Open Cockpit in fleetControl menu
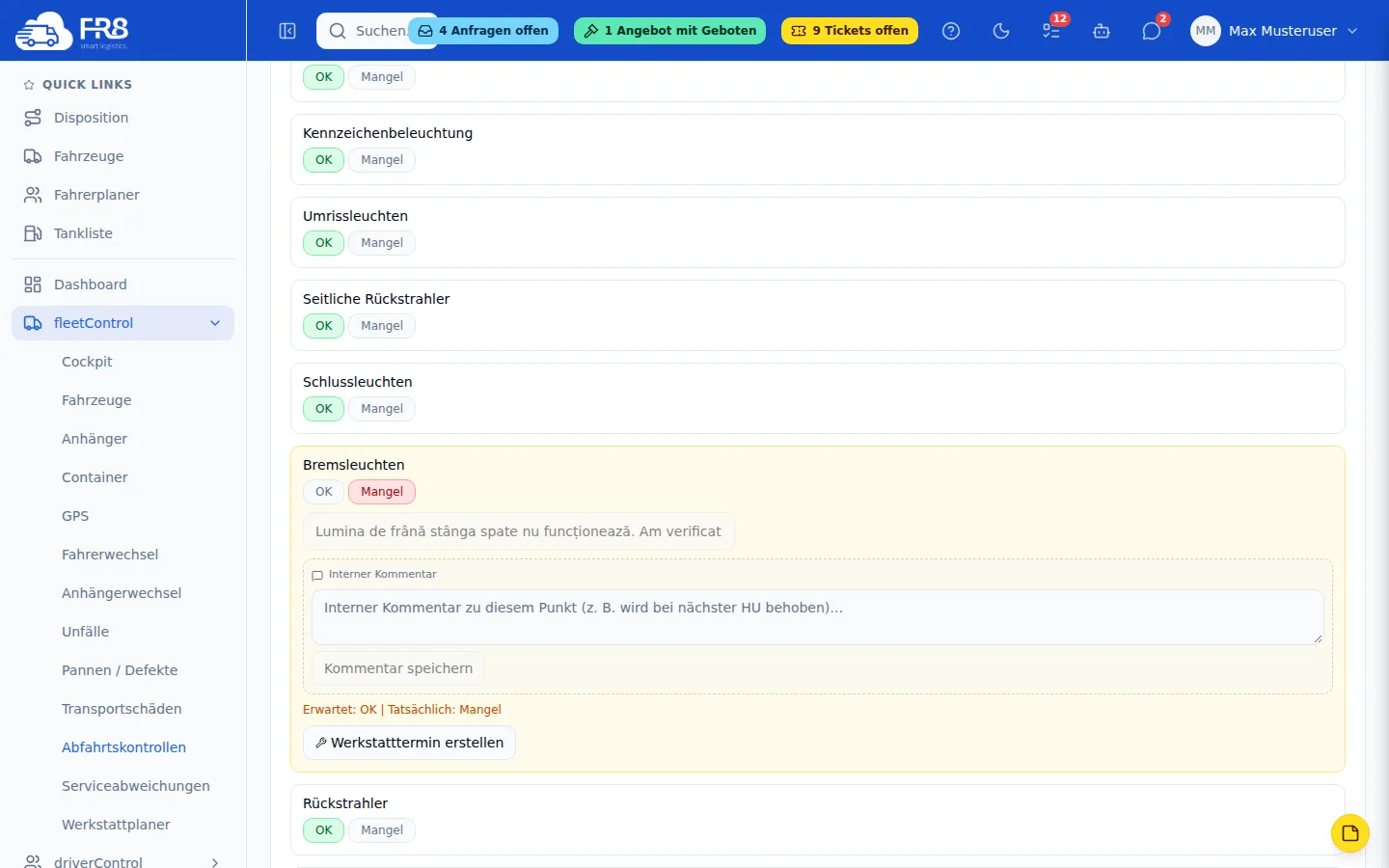The height and width of the screenshot is (868, 1389). [x=87, y=362]
